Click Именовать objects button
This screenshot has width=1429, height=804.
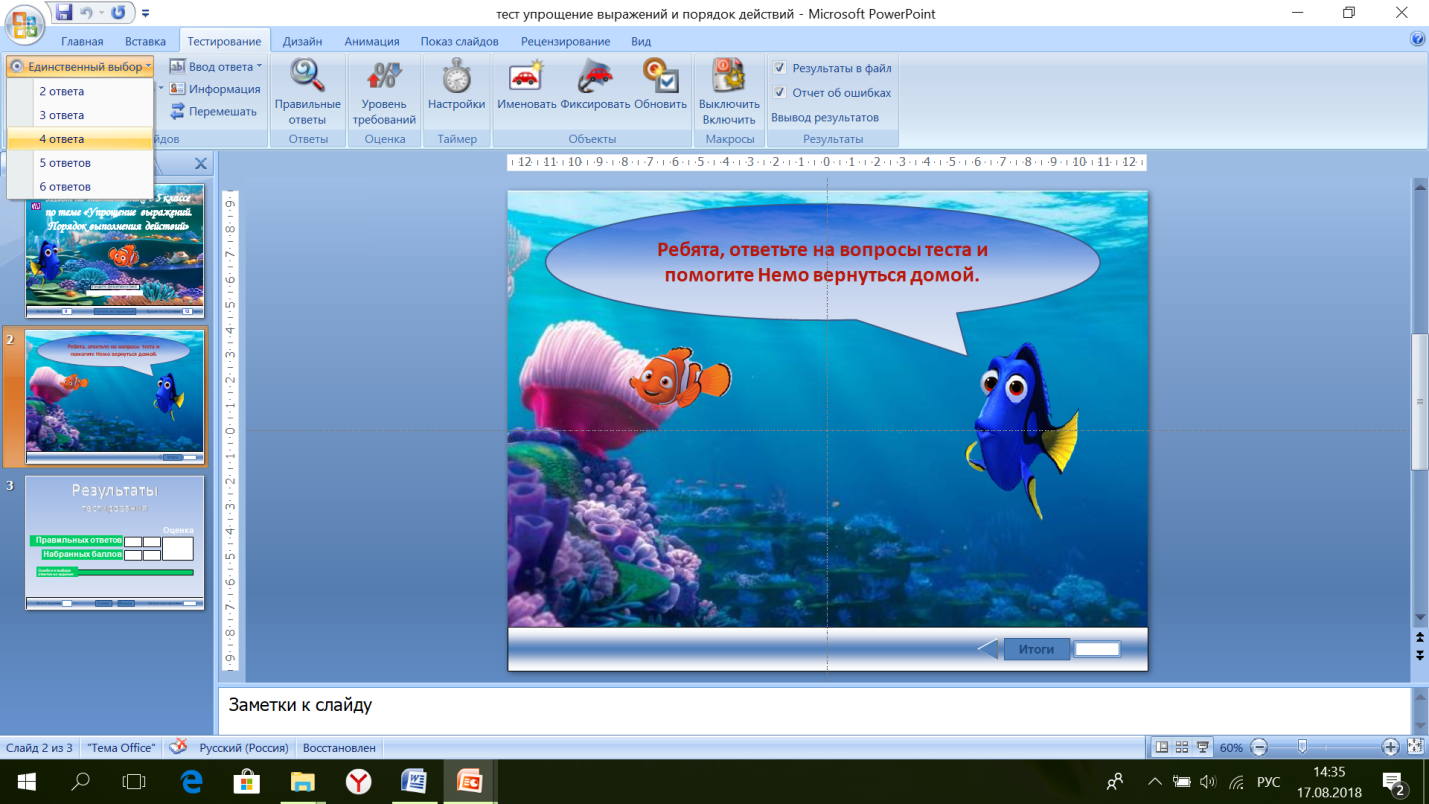click(526, 84)
